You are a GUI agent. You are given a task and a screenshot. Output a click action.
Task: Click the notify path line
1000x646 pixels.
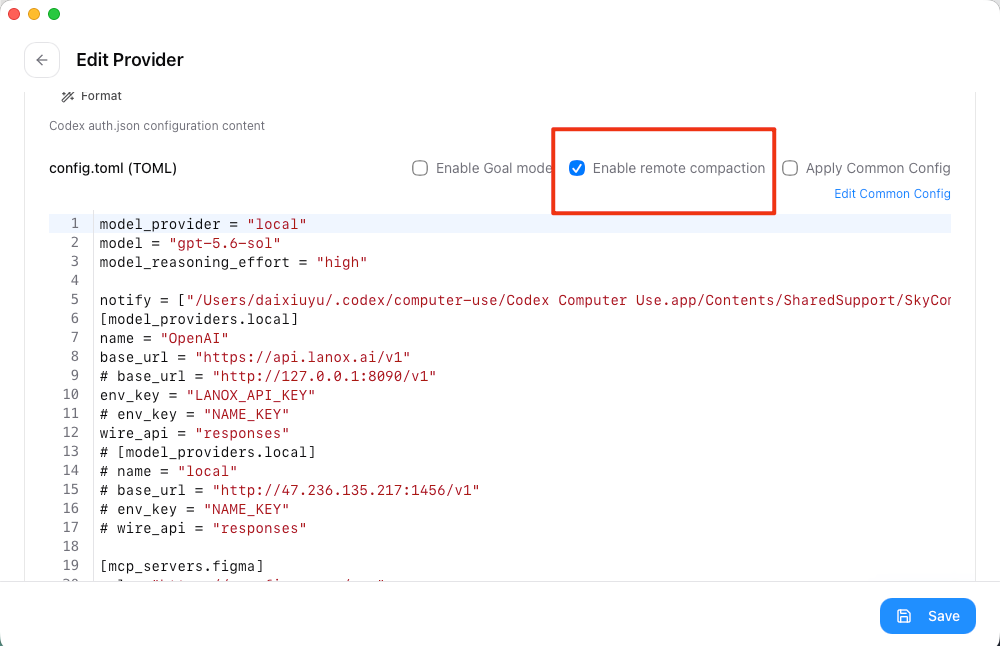(525, 300)
